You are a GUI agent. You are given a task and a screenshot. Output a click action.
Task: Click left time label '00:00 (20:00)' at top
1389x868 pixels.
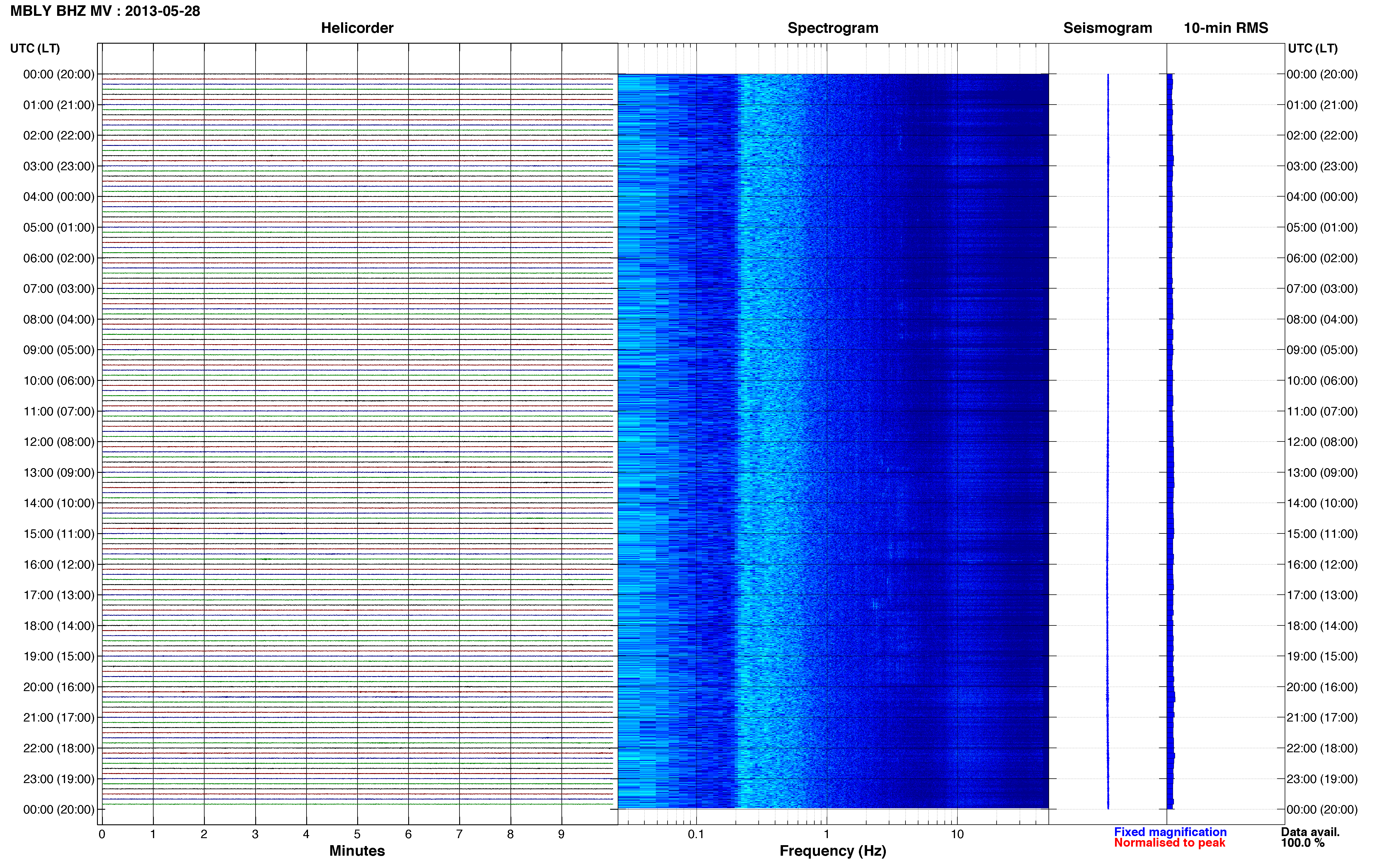pos(59,74)
